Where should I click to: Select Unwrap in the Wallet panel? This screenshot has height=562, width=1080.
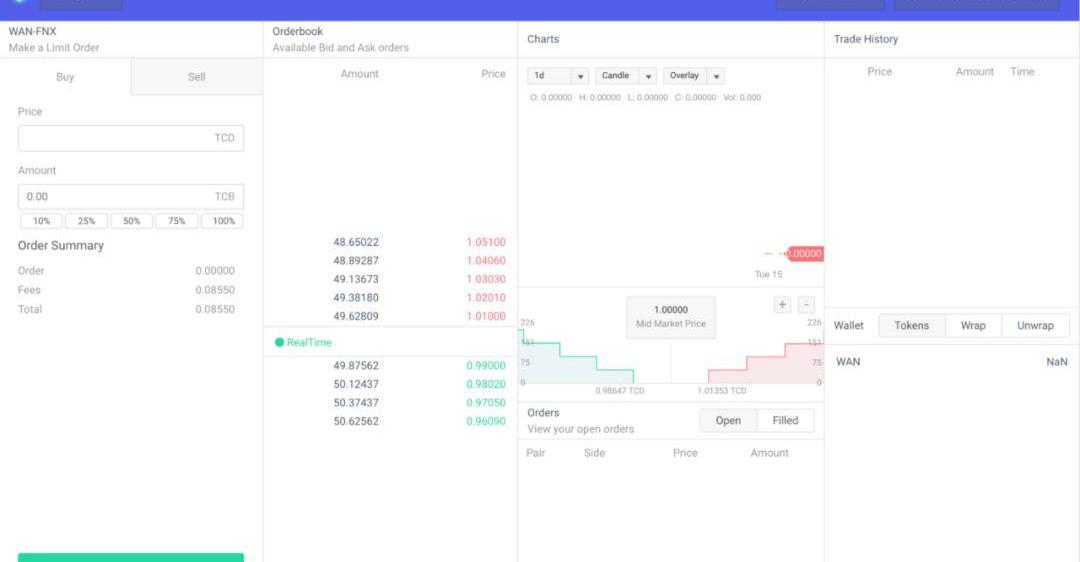pyautogui.click(x=1035, y=326)
